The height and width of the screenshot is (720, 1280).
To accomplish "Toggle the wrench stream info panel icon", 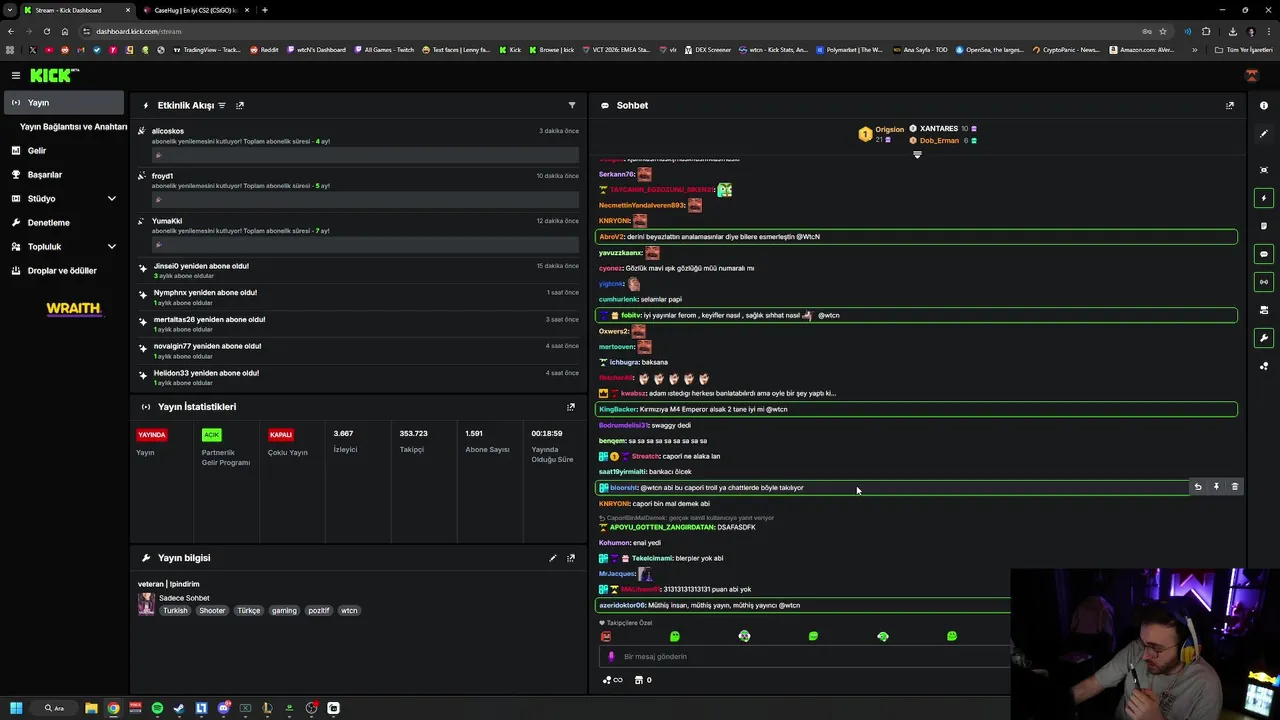I will click(1264, 338).
